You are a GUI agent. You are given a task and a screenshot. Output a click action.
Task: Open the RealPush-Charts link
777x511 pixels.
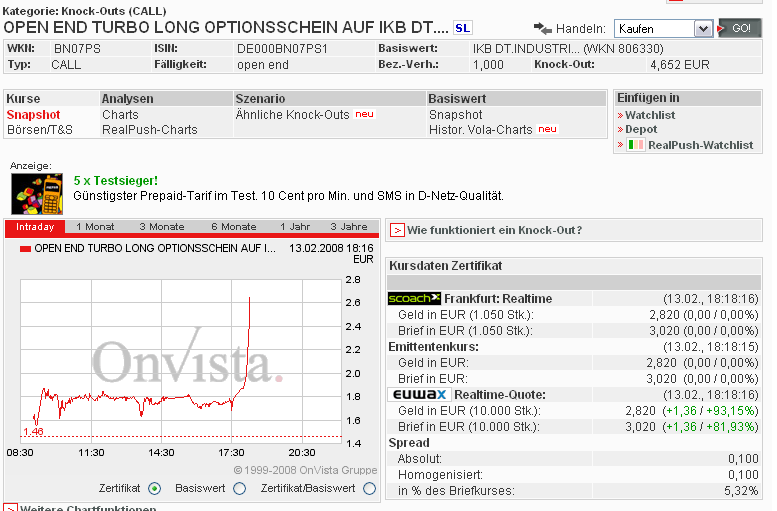(x=150, y=130)
